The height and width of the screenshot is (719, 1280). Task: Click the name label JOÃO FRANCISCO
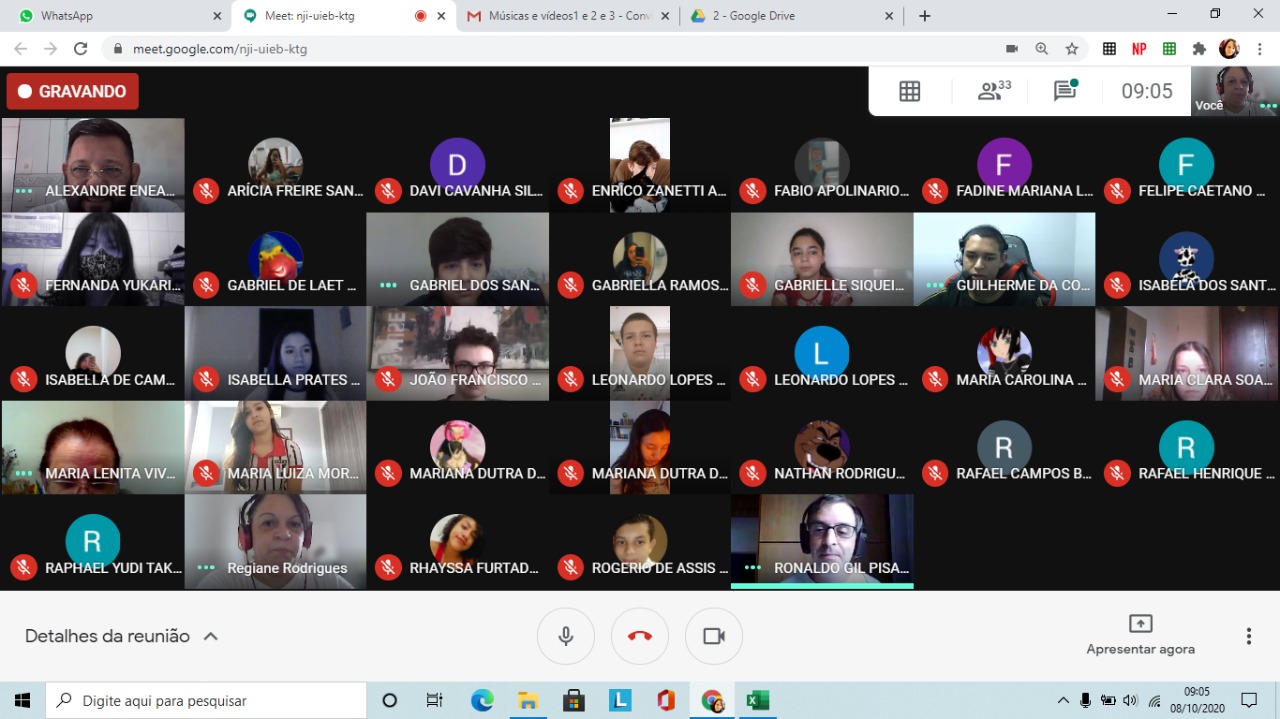(x=476, y=379)
